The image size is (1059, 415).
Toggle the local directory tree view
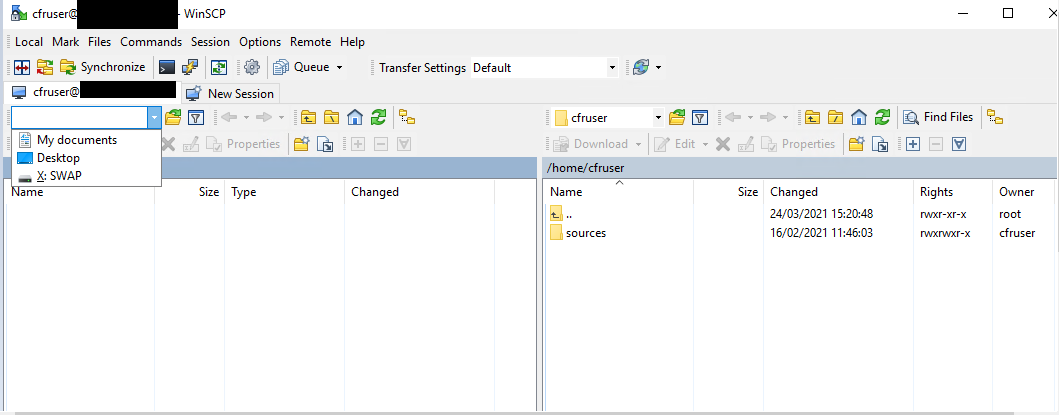[407, 118]
